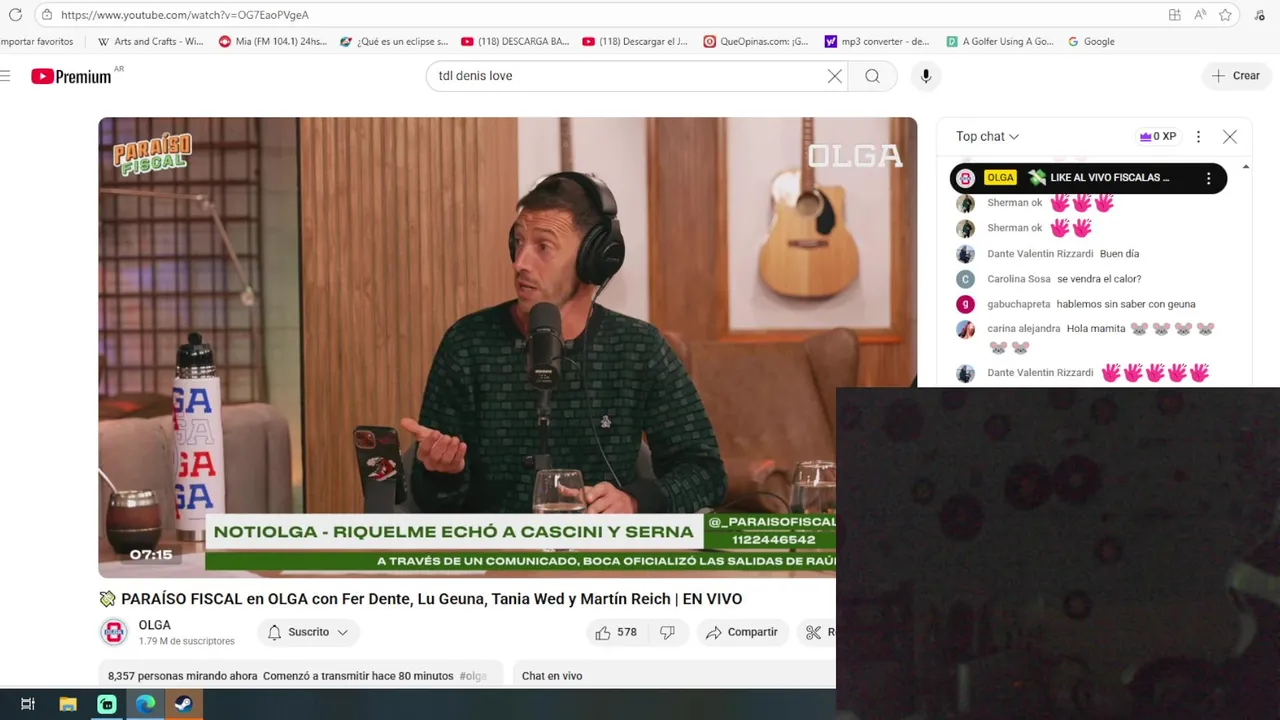Open the QueOpinas.com bookmark
This screenshot has height=720, width=1280.
click(x=756, y=42)
